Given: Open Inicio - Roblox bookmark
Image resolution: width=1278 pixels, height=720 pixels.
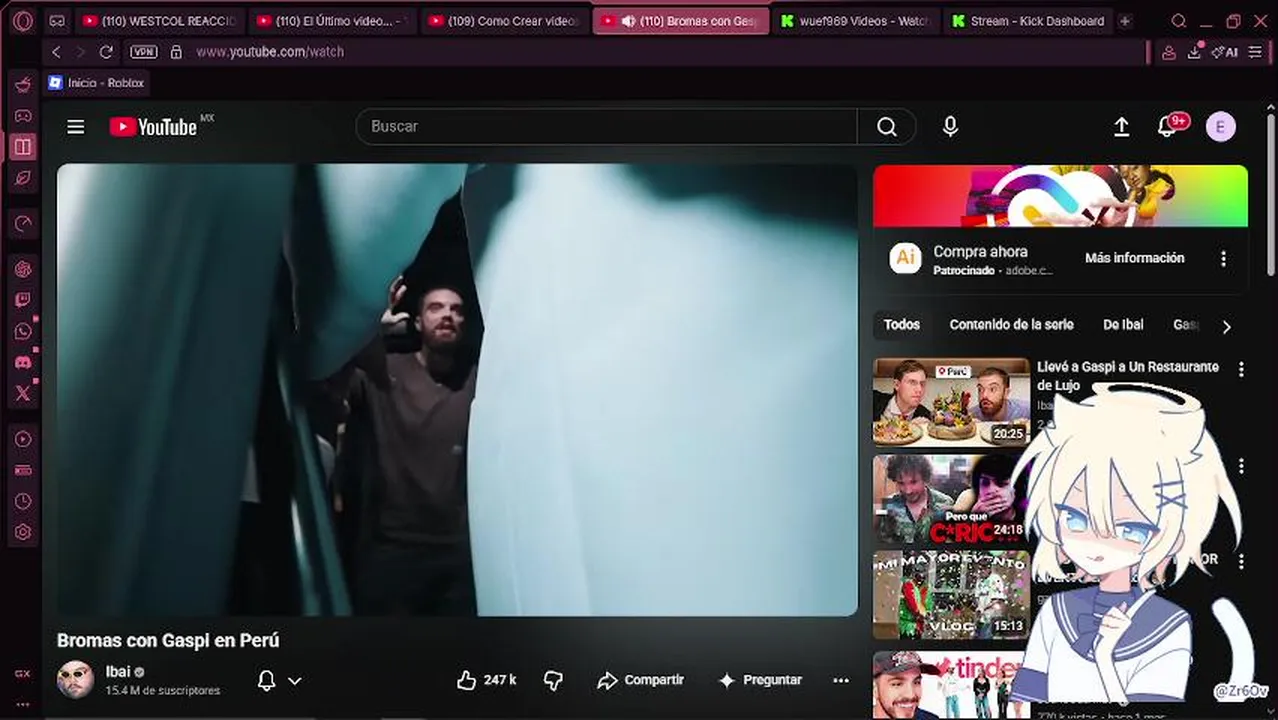Looking at the screenshot, I should pos(96,83).
